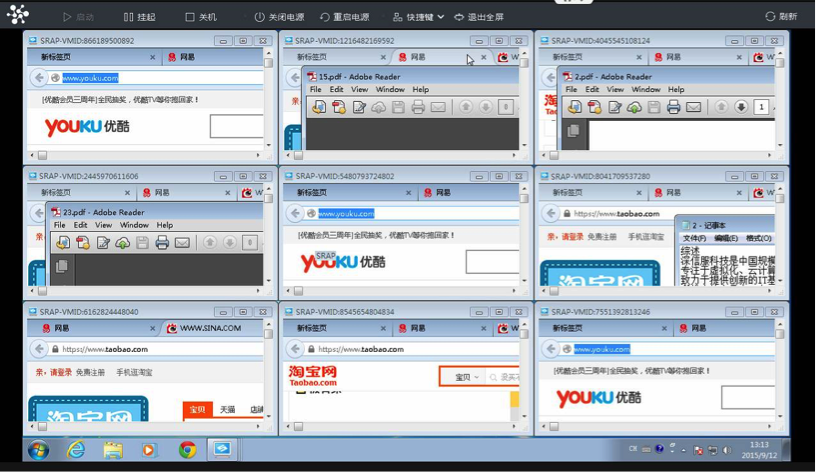
Task: Click the print icon in 15.pdf Adobe Reader
Action: click(x=418, y=107)
